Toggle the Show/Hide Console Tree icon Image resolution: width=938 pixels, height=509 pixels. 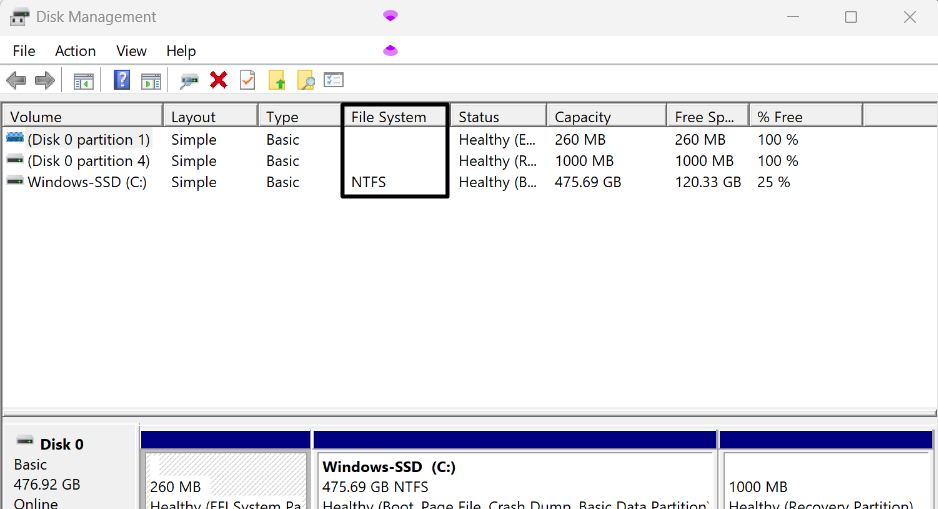click(84, 81)
